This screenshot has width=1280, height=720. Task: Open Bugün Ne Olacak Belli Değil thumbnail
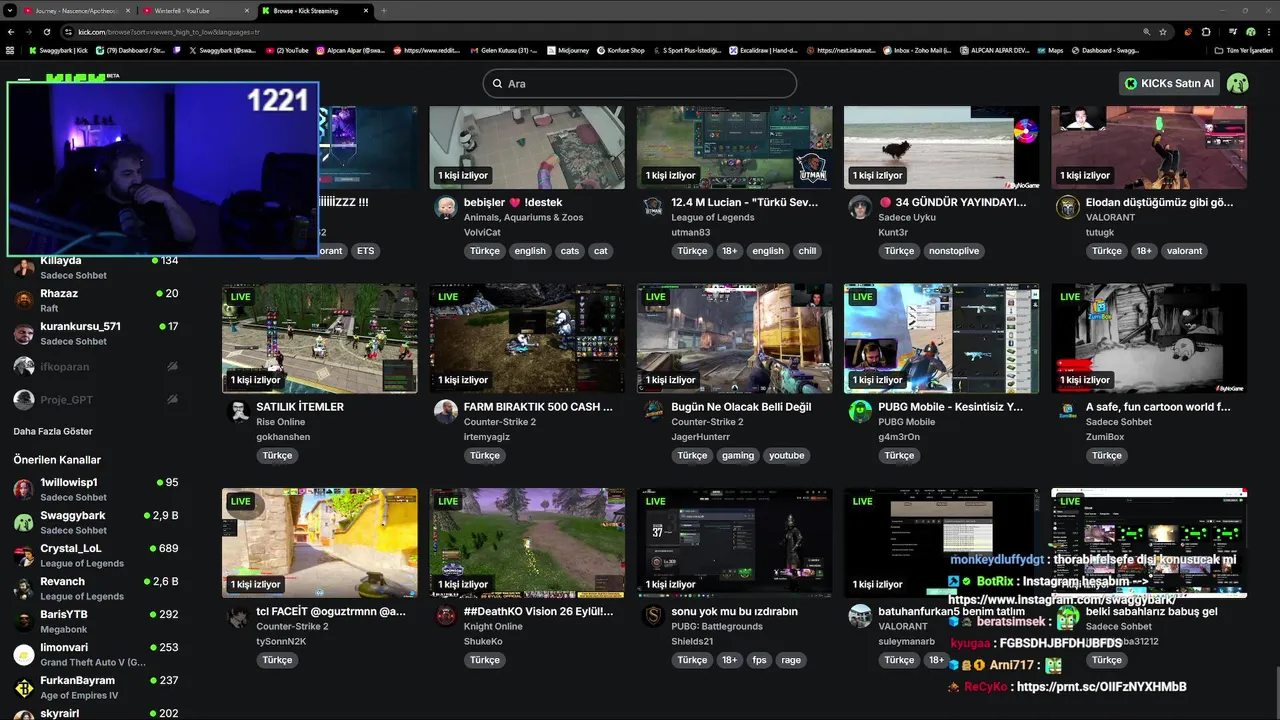point(735,339)
